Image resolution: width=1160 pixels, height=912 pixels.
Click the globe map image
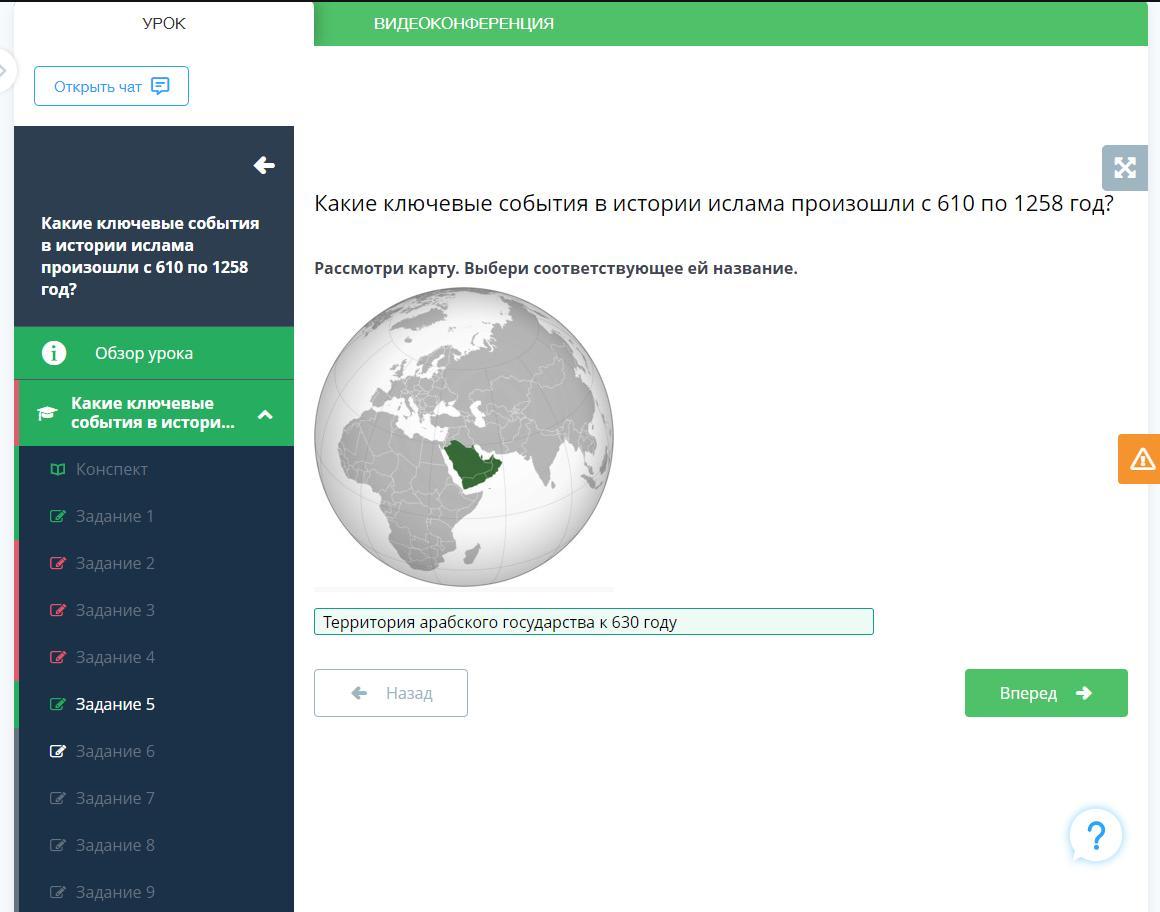[x=464, y=437]
